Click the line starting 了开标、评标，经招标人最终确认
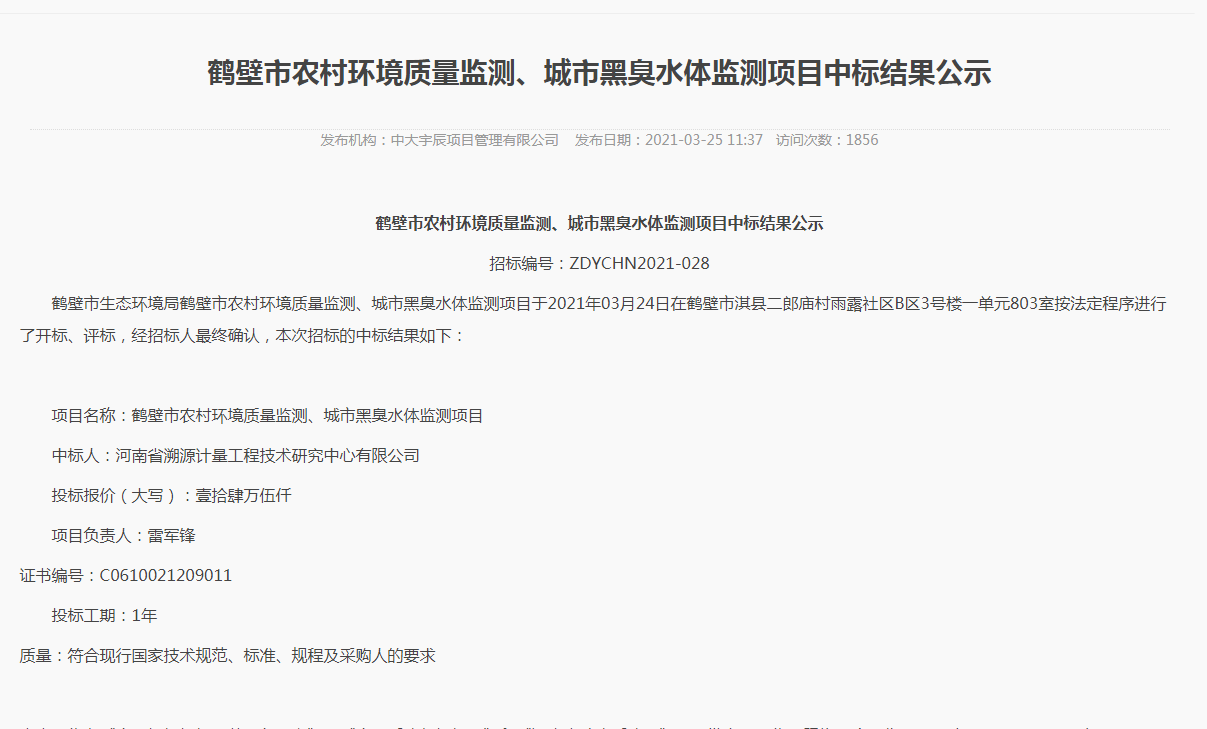The image size is (1207, 729). (243, 336)
